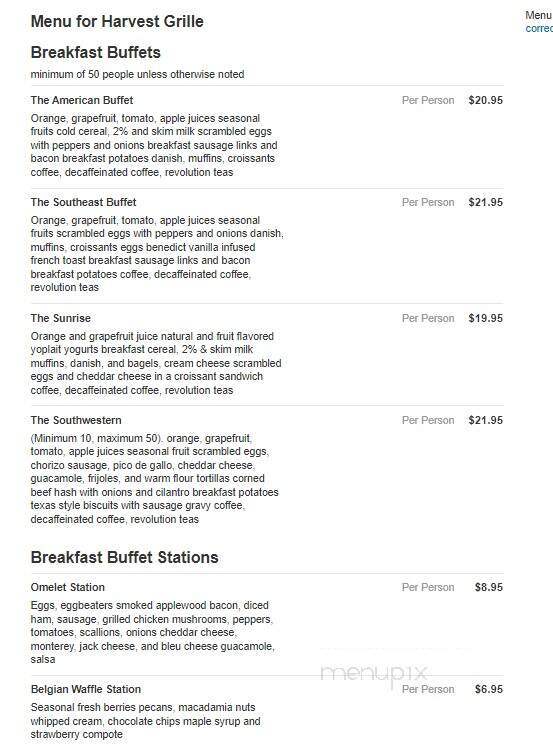Select the Omelet Station item name

click(67, 587)
